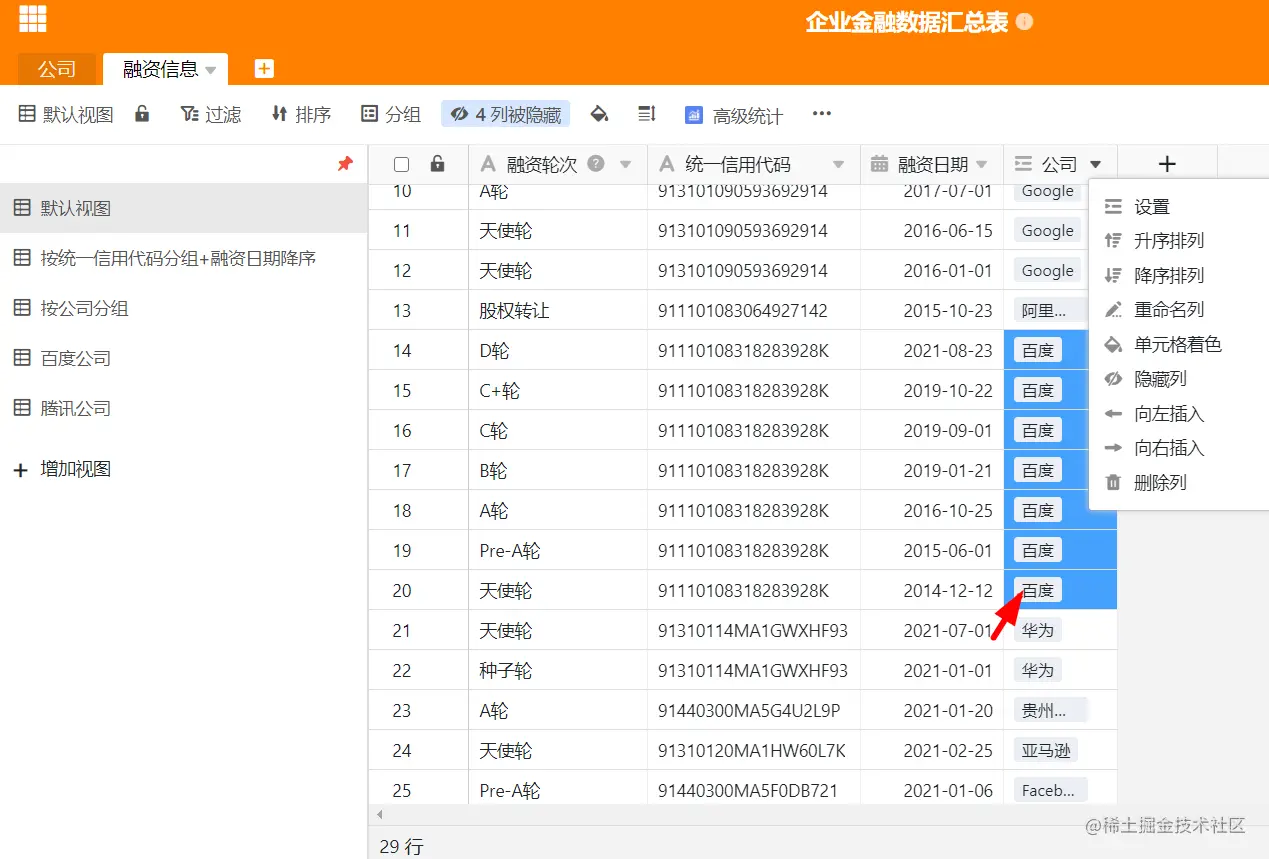Viewport: 1269px width, 859px height.
Task: Choose 删除列 from the column menu
Action: pos(1178,483)
